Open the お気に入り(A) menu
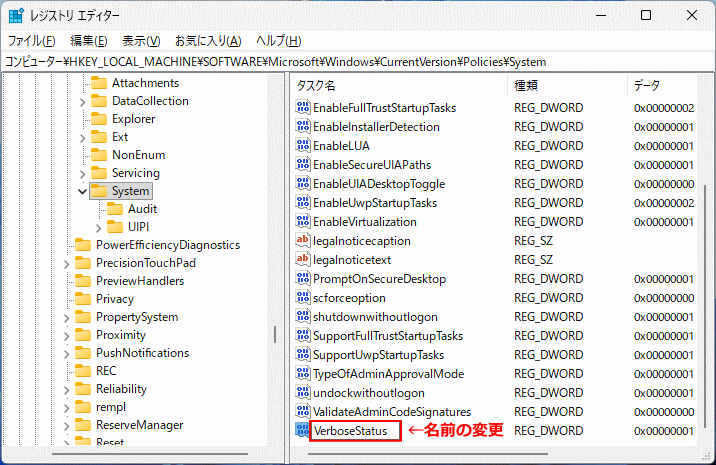Viewport: 716px width, 465px height. (x=208, y=41)
